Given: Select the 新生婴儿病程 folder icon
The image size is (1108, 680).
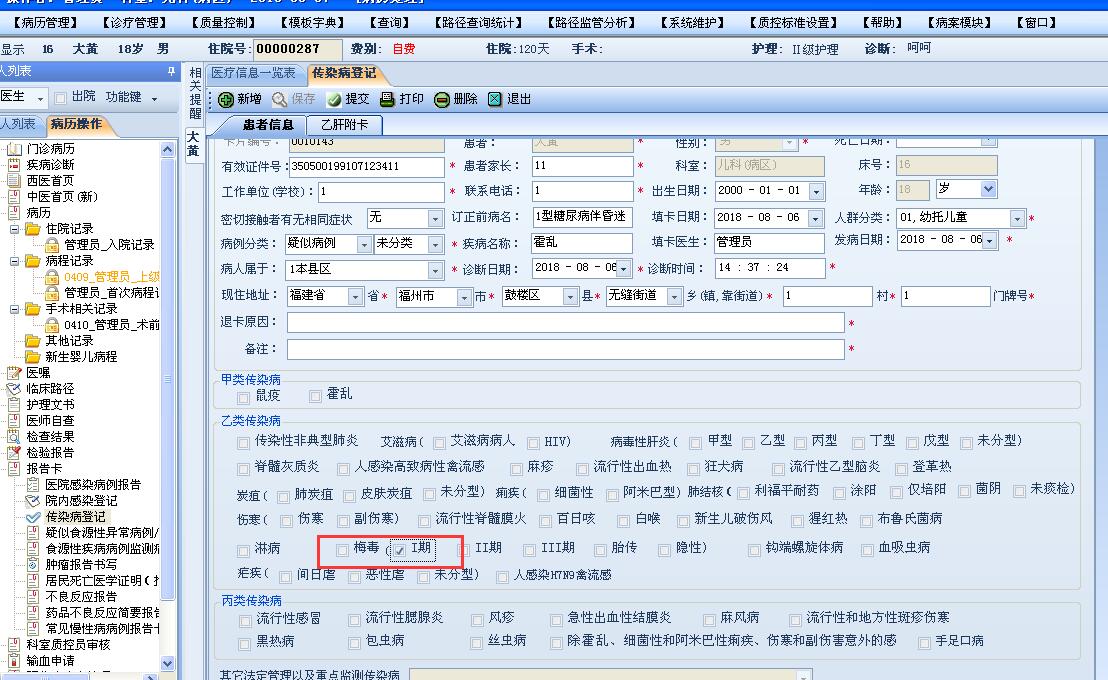Looking at the screenshot, I should tap(33, 357).
